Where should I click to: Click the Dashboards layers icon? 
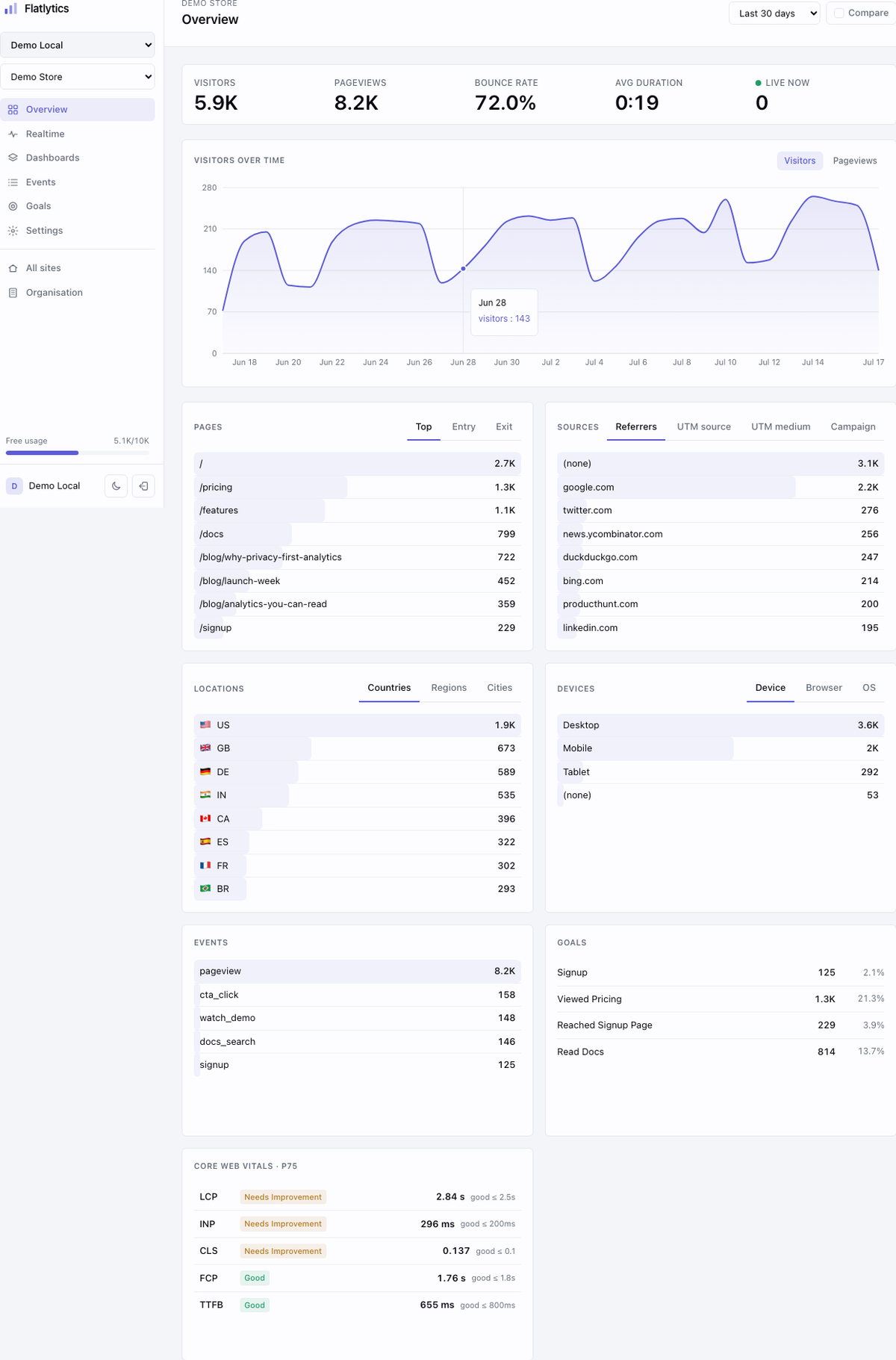13,158
